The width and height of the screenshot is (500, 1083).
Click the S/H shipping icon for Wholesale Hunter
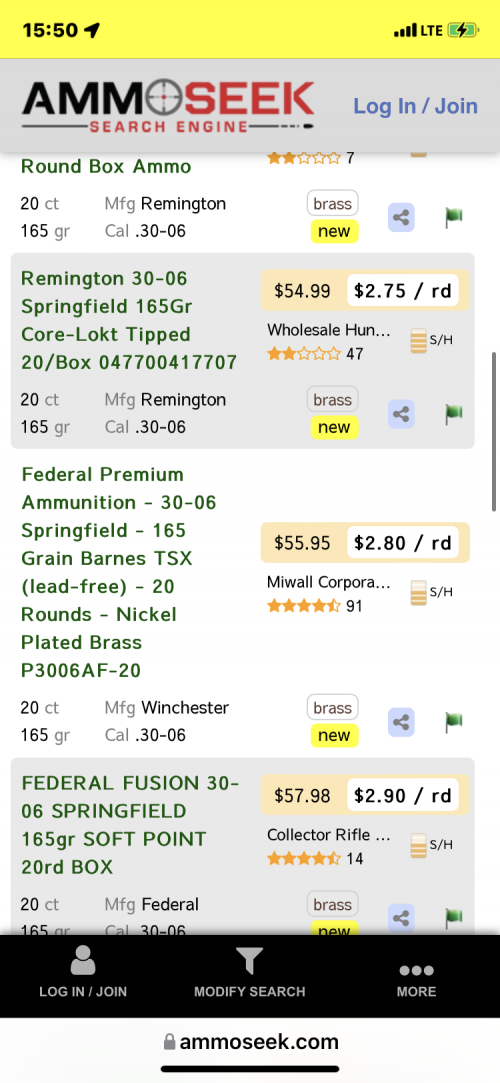point(432,341)
